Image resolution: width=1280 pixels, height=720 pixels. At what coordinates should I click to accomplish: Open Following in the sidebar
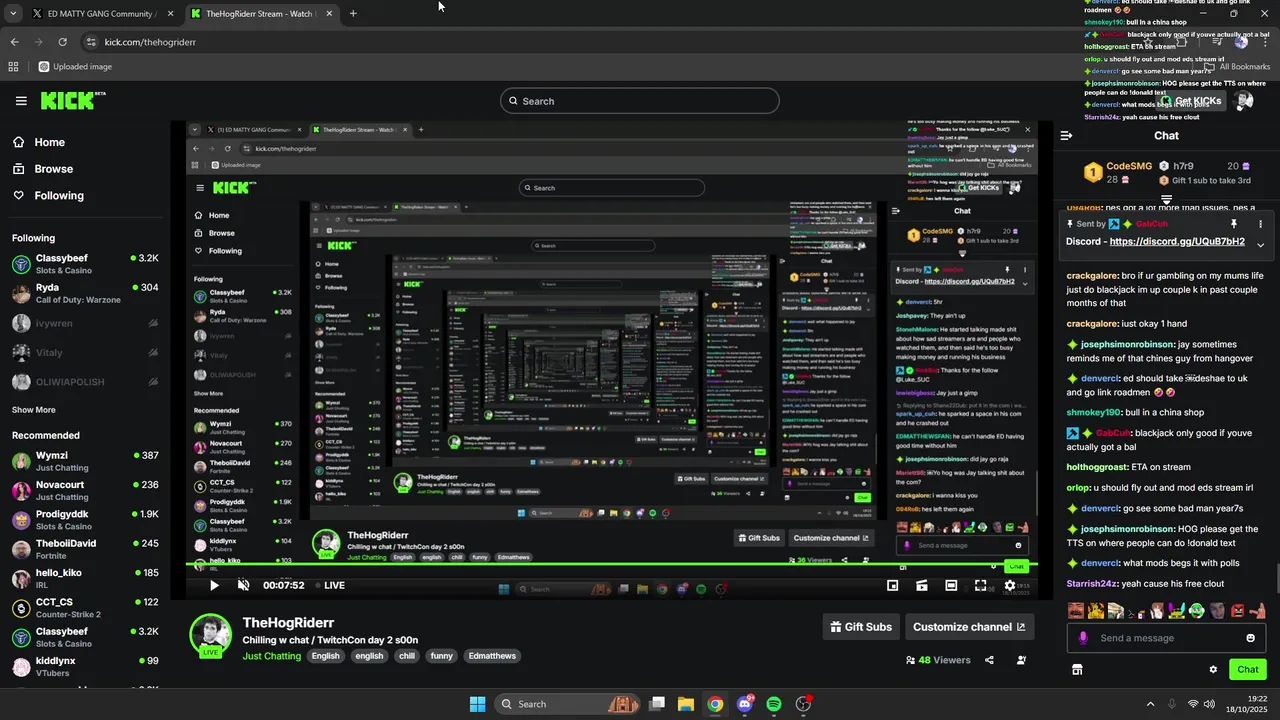point(49,196)
